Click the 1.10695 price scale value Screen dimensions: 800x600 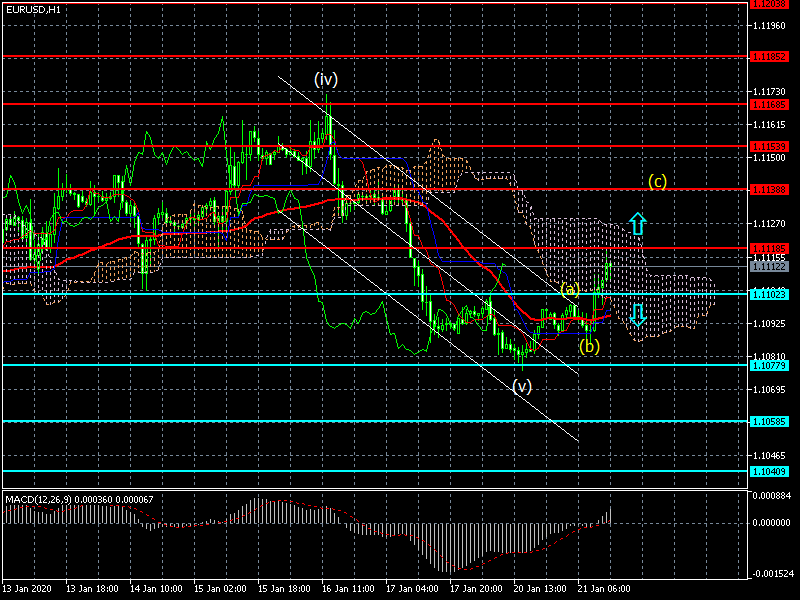tap(769, 390)
